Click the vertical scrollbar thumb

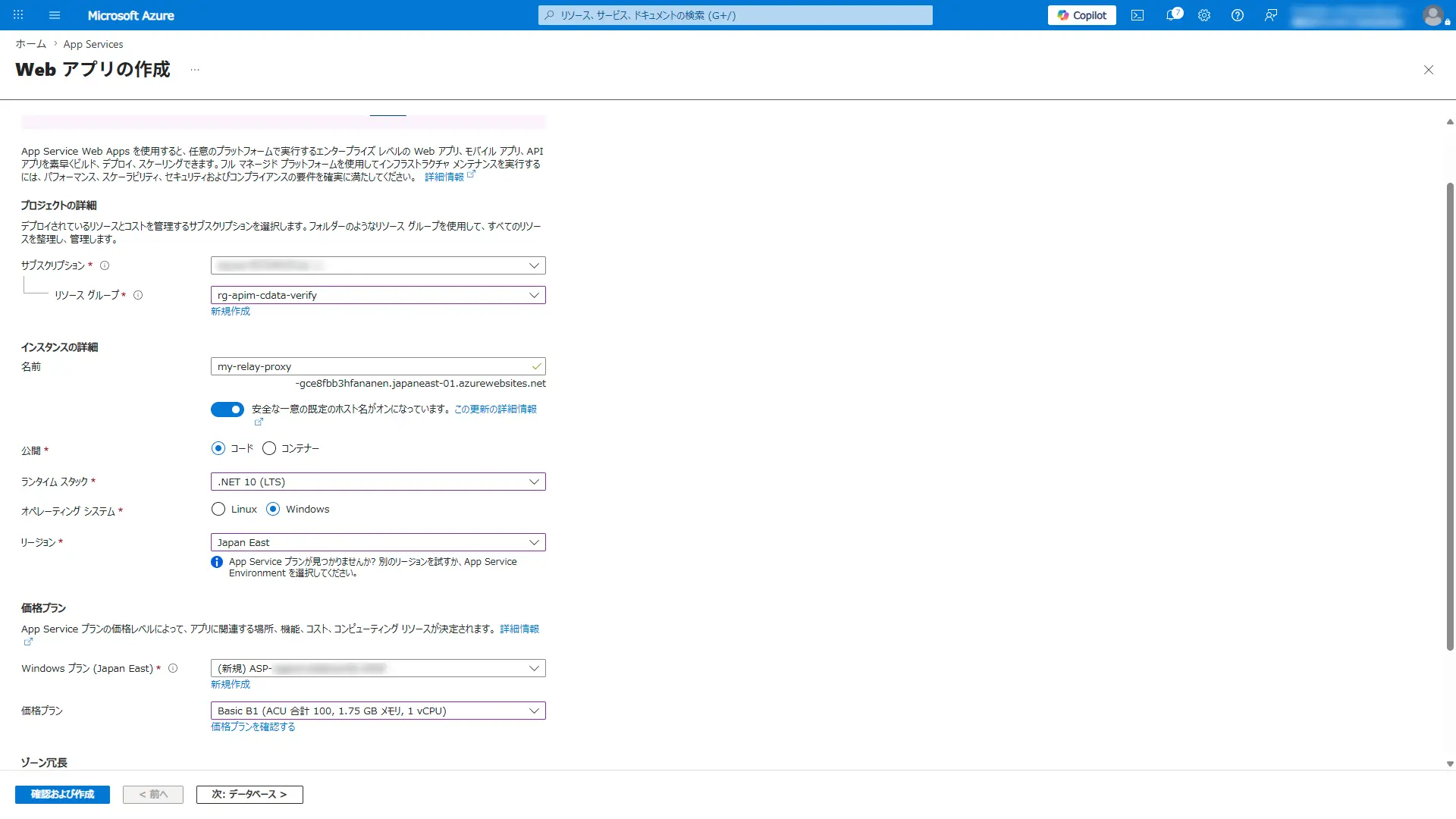[1450, 416]
